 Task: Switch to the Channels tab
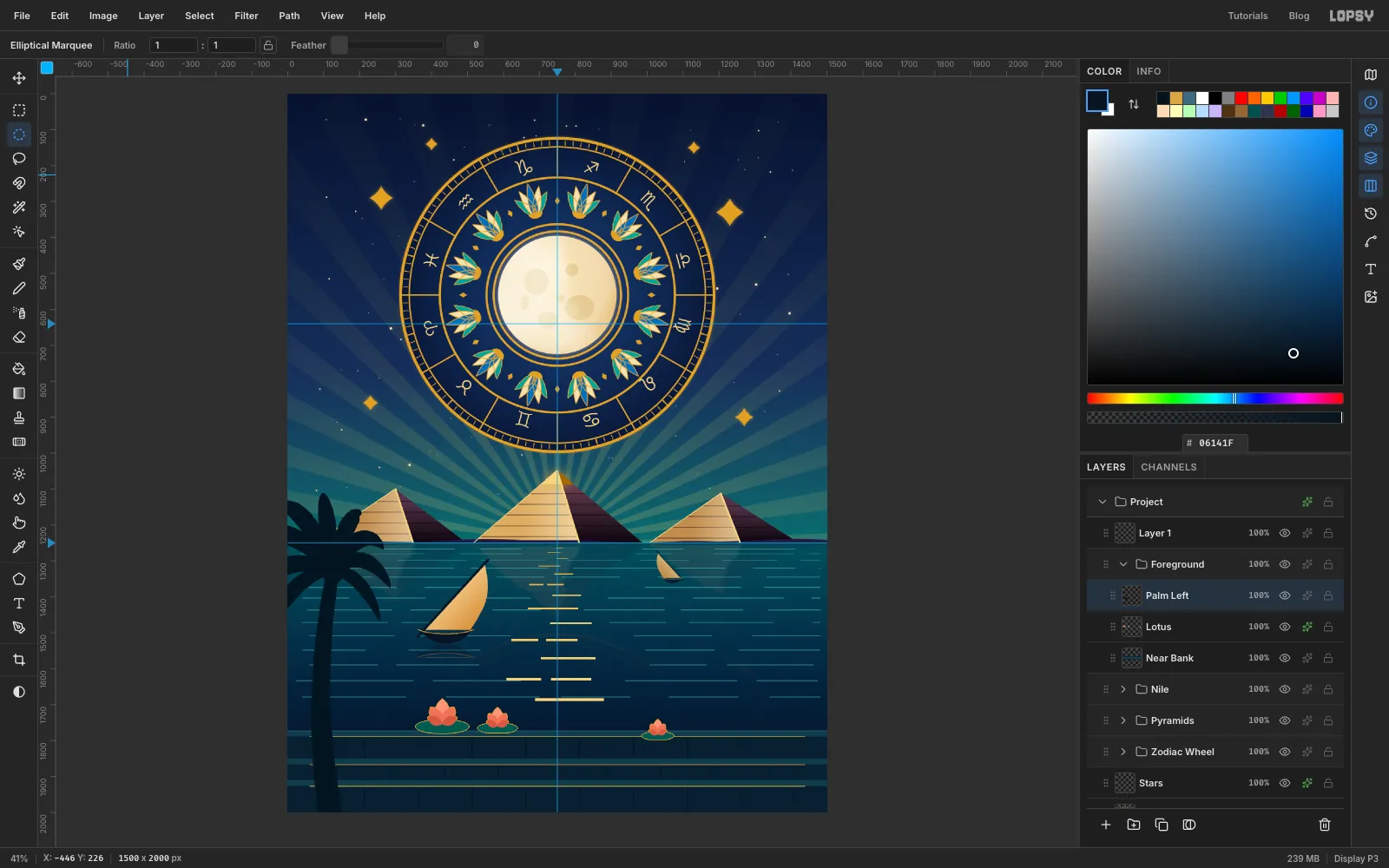coord(1168,467)
